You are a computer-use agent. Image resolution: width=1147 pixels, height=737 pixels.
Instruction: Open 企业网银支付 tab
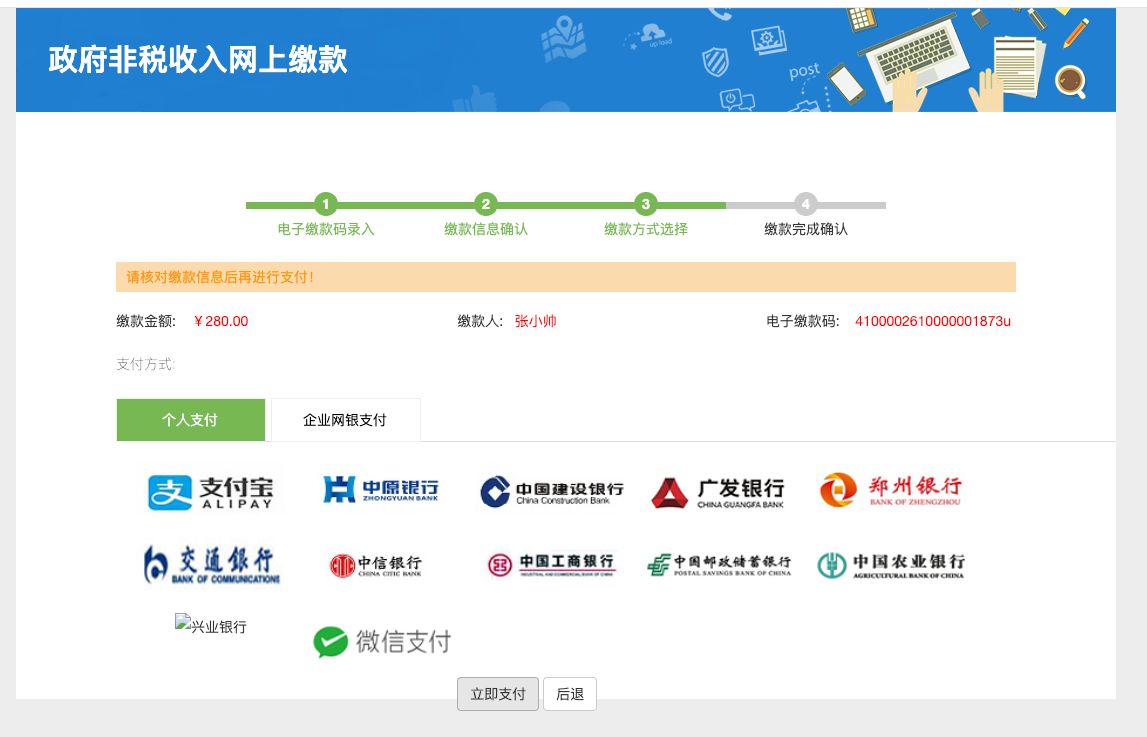[345, 420]
